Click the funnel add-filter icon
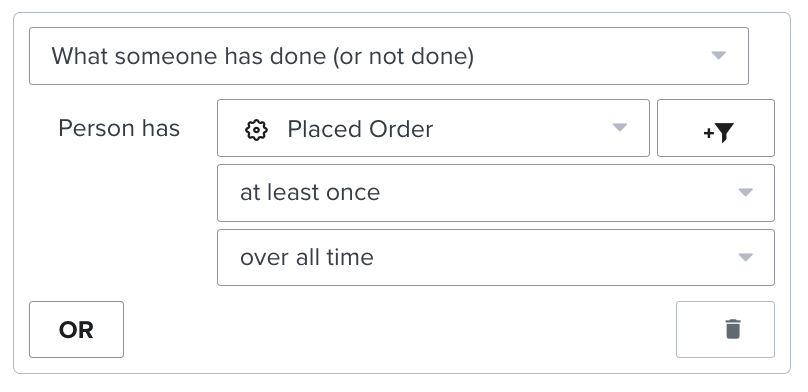This screenshot has width=808, height=392. coord(724,132)
